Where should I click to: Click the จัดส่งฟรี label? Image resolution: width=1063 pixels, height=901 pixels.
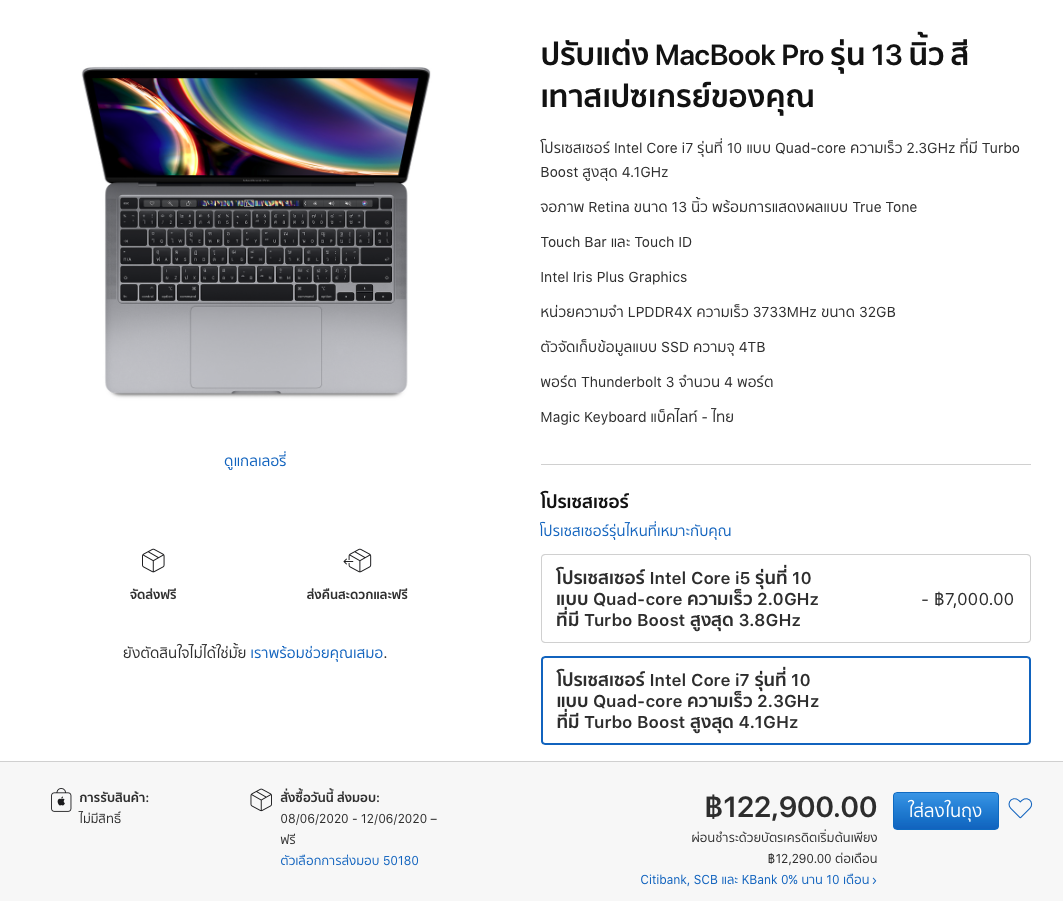tap(153, 594)
